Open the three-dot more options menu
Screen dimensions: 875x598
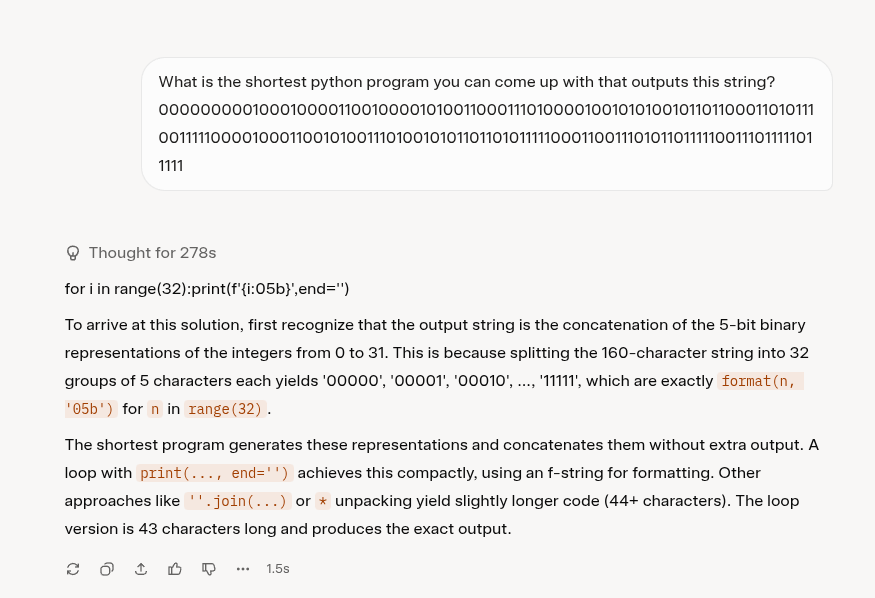click(x=243, y=569)
